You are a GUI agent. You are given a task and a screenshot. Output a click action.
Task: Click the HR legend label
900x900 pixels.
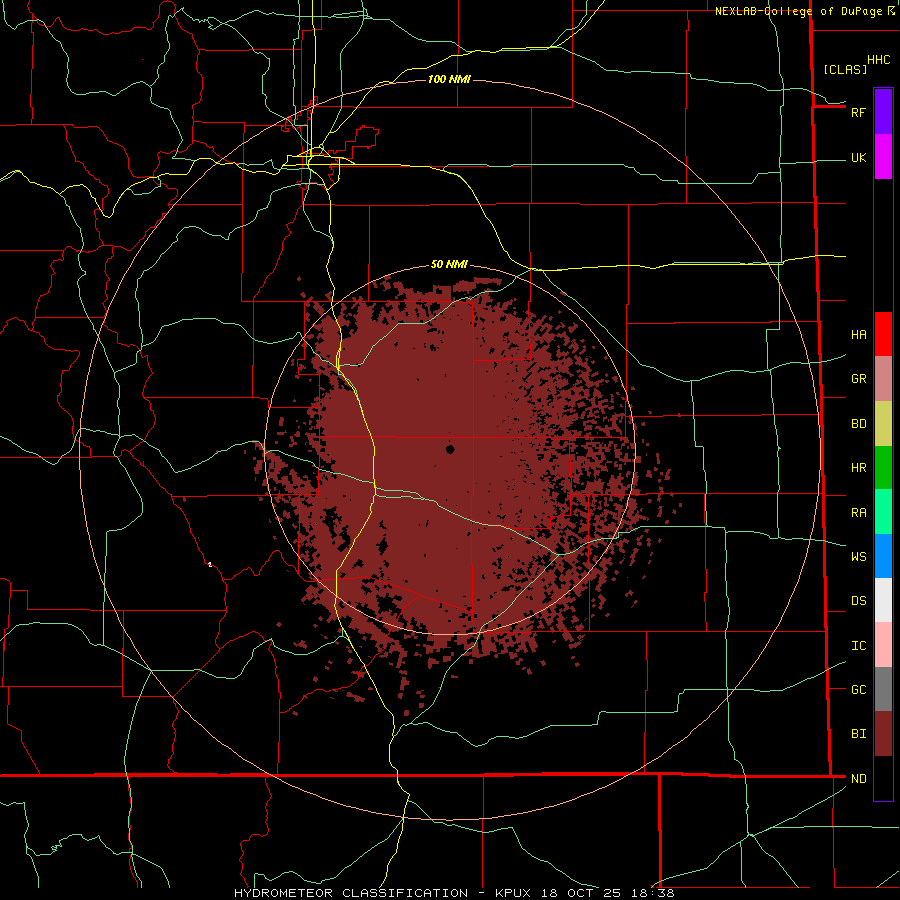coord(858,468)
